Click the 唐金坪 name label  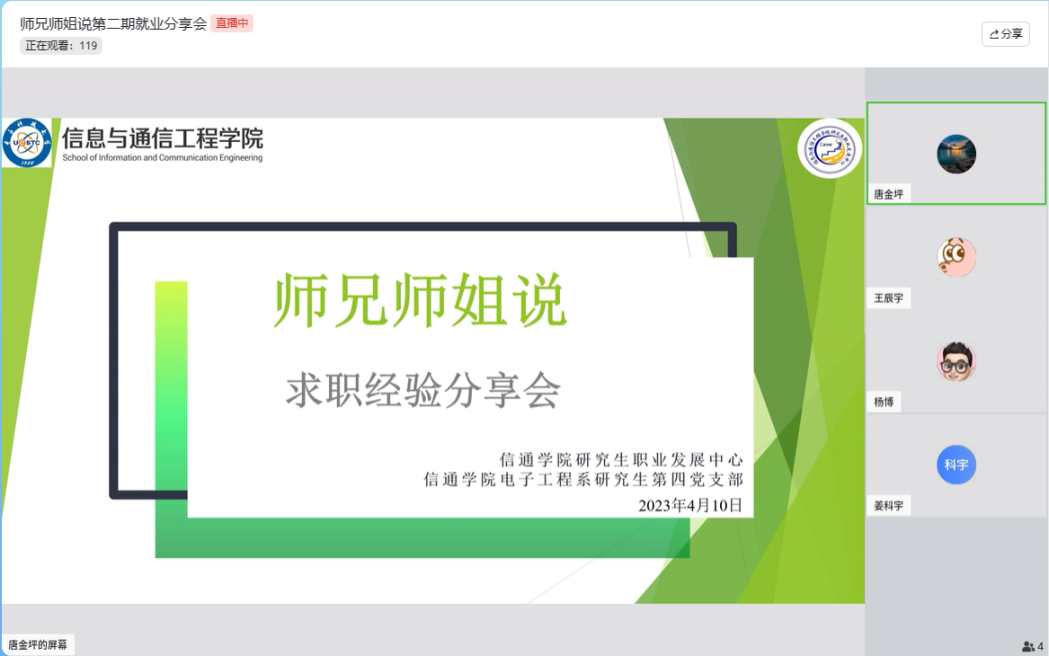888,194
